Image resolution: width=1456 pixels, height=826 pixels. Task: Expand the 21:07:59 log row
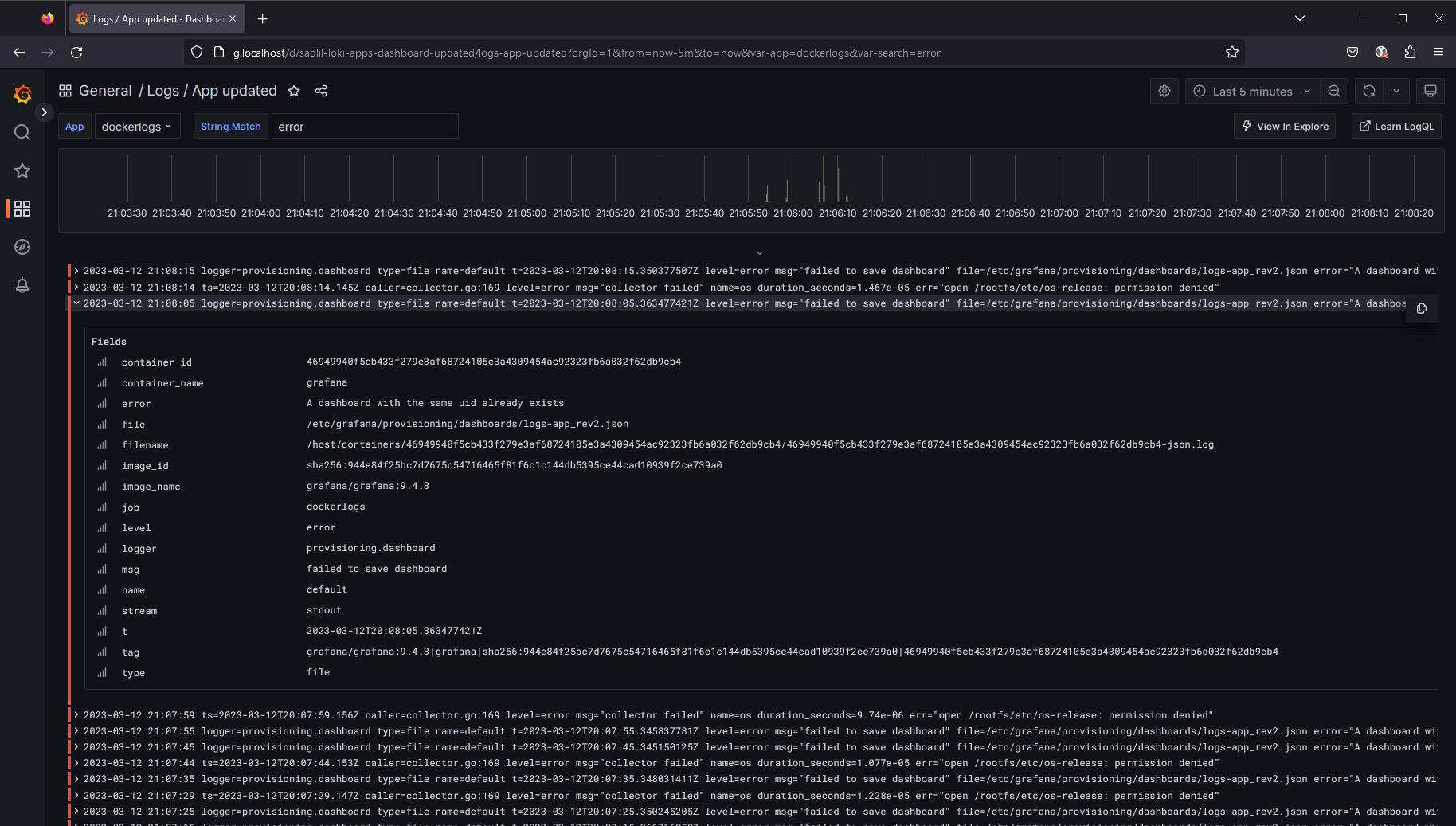(76, 715)
